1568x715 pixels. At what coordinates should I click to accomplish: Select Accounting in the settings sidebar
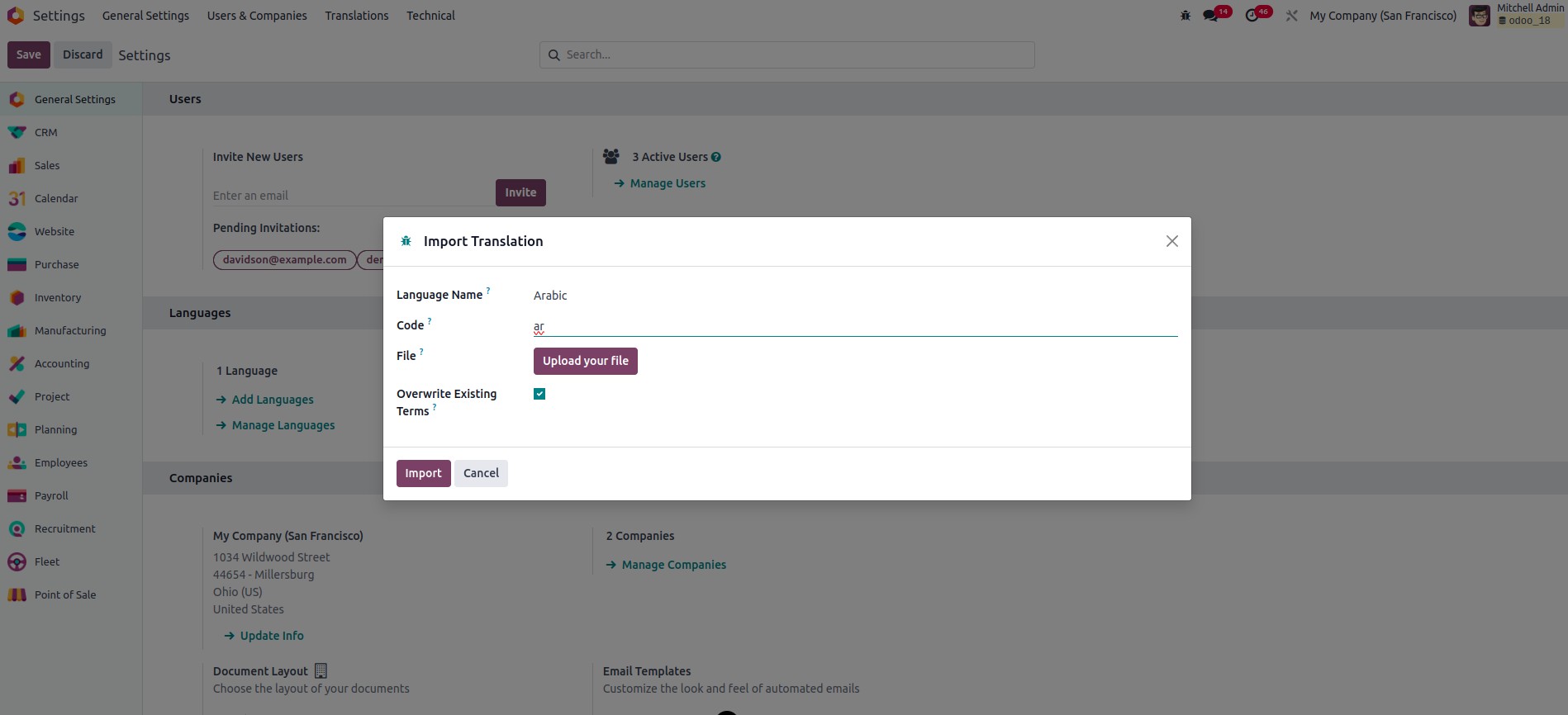[62, 363]
